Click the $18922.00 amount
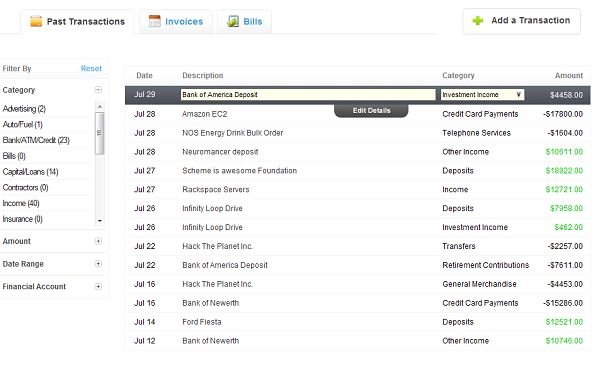The width and height of the screenshot is (604, 377). 564,171
